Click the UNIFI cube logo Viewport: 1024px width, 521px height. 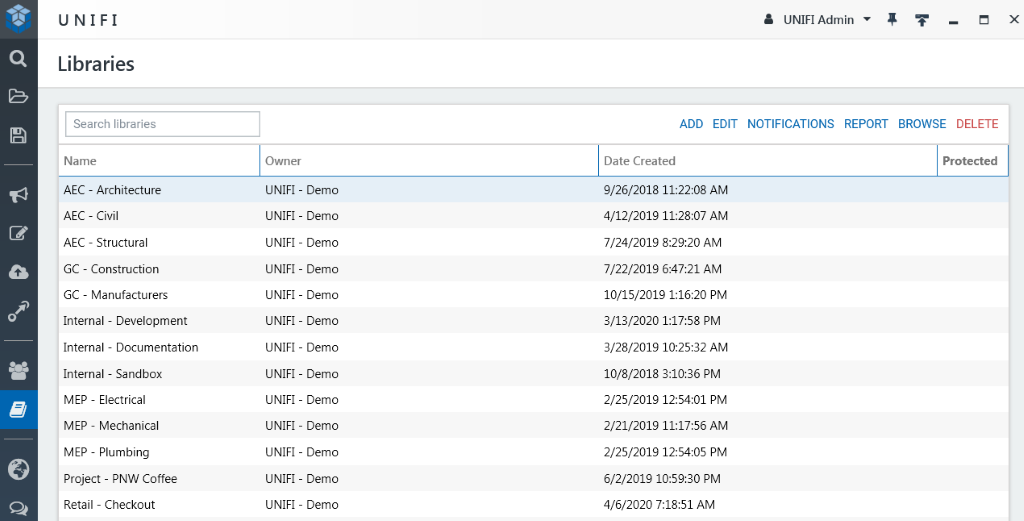pyautogui.click(x=18, y=18)
